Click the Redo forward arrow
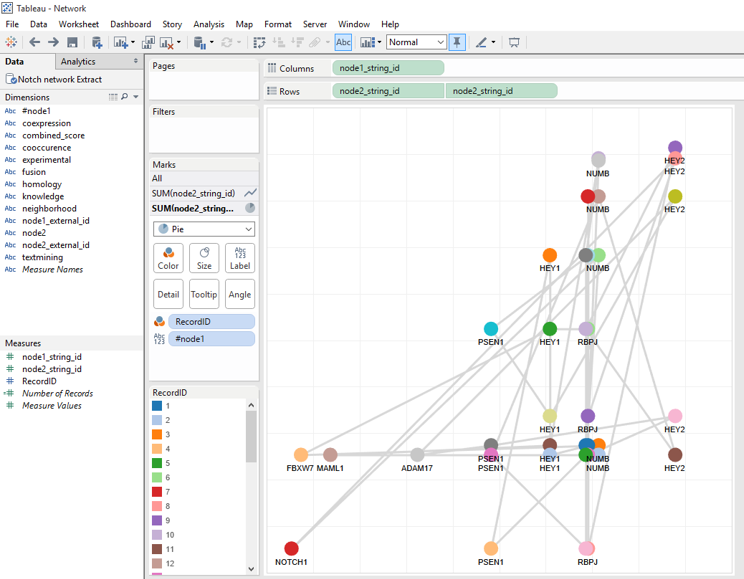This screenshot has width=744, height=579. click(x=53, y=42)
